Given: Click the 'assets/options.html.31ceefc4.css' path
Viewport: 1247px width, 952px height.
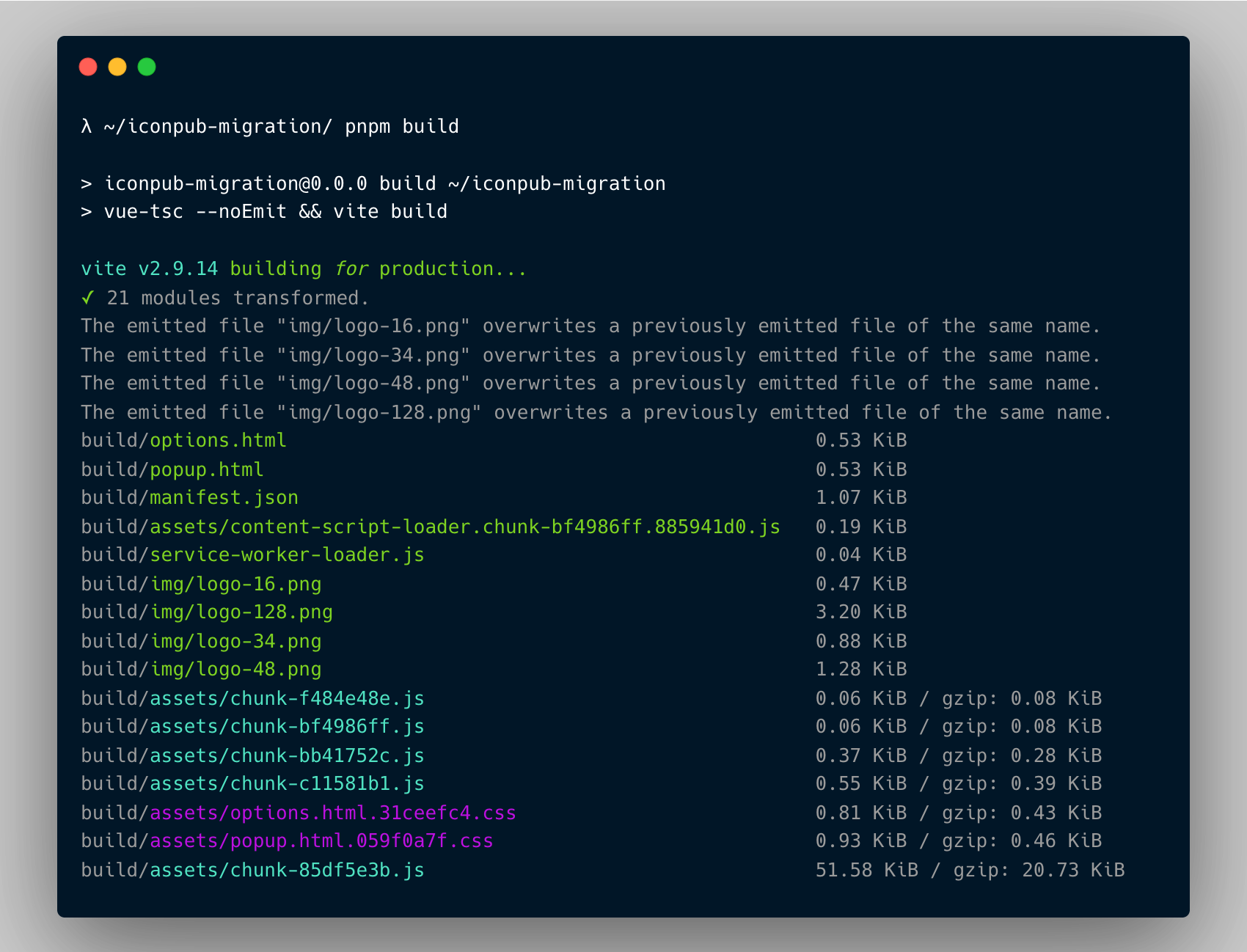Looking at the screenshot, I should 333,813.
